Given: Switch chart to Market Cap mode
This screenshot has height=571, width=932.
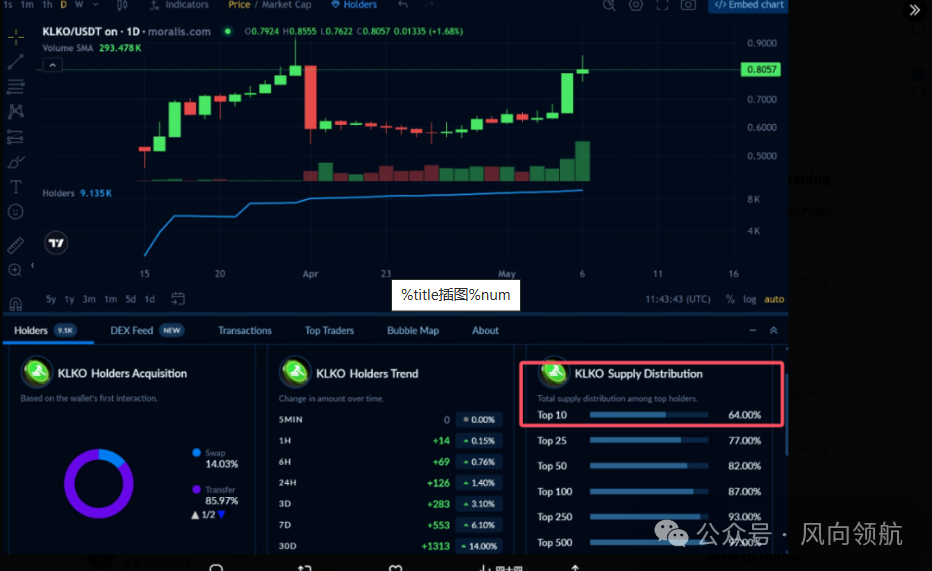Looking at the screenshot, I should click(x=286, y=5).
